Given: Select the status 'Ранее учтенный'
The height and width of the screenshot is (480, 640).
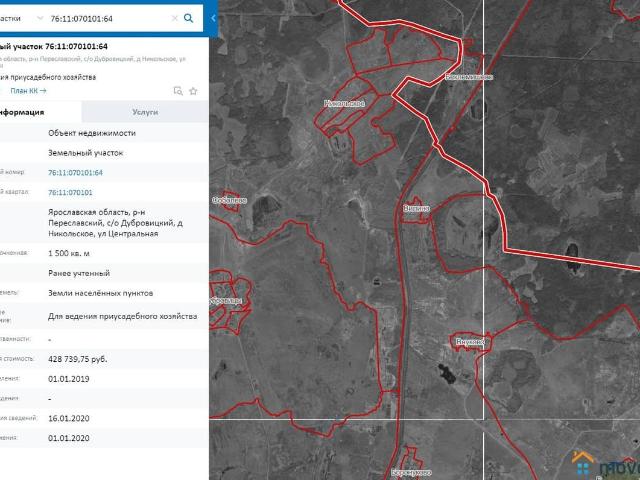Looking at the screenshot, I should 79,273.
